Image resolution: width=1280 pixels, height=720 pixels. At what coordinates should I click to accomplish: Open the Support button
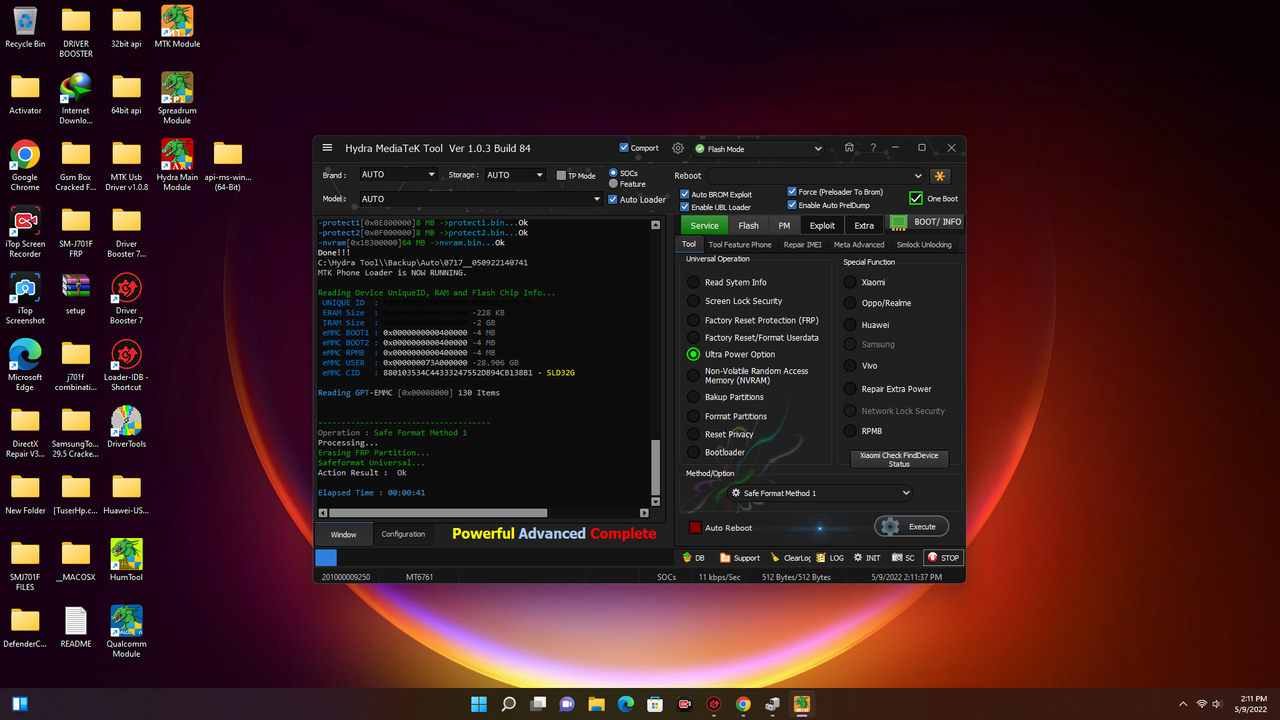[740, 558]
